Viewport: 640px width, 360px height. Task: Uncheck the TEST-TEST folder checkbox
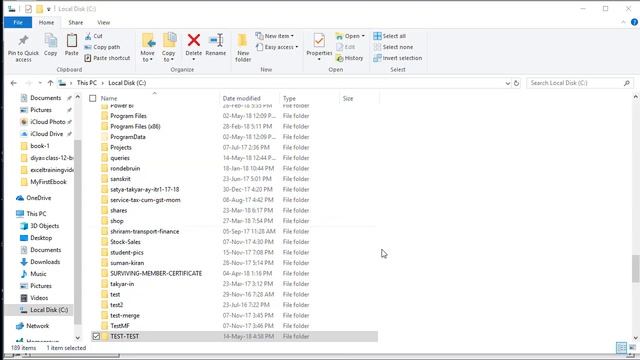pos(96,336)
